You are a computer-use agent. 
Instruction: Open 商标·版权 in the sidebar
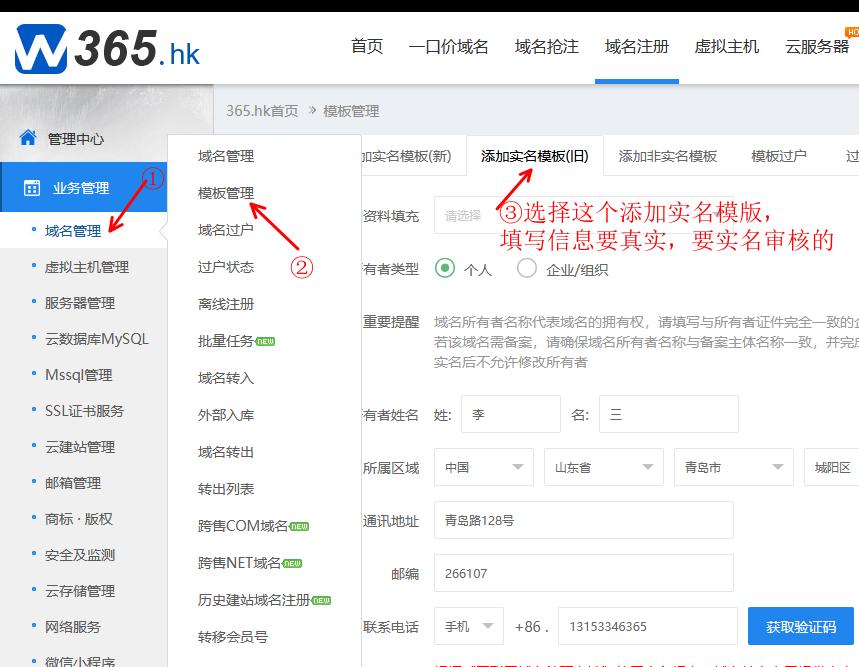pyautogui.click(x=79, y=521)
